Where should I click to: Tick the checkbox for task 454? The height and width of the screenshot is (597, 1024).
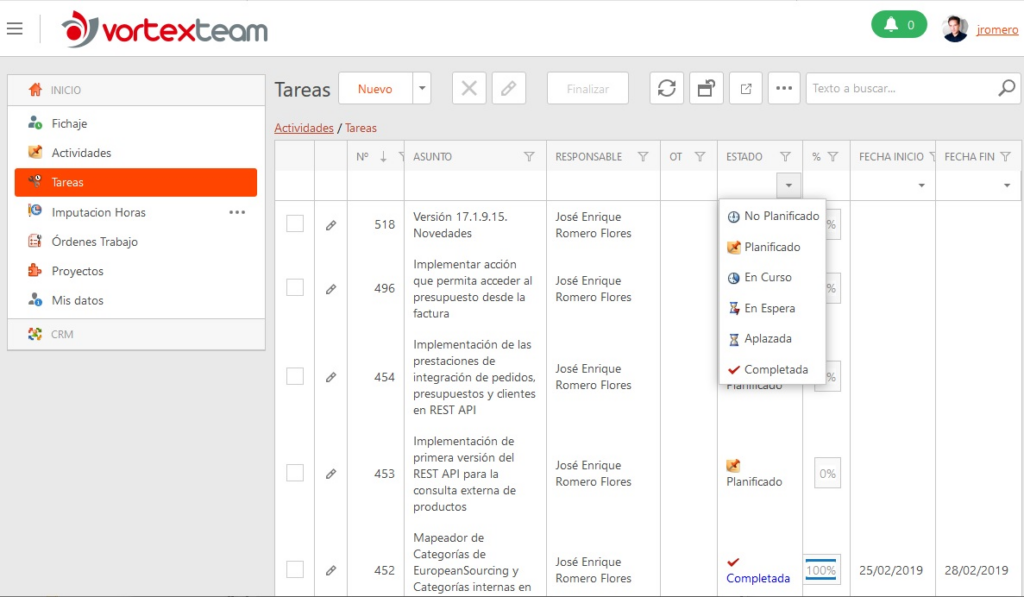click(x=295, y=376)
